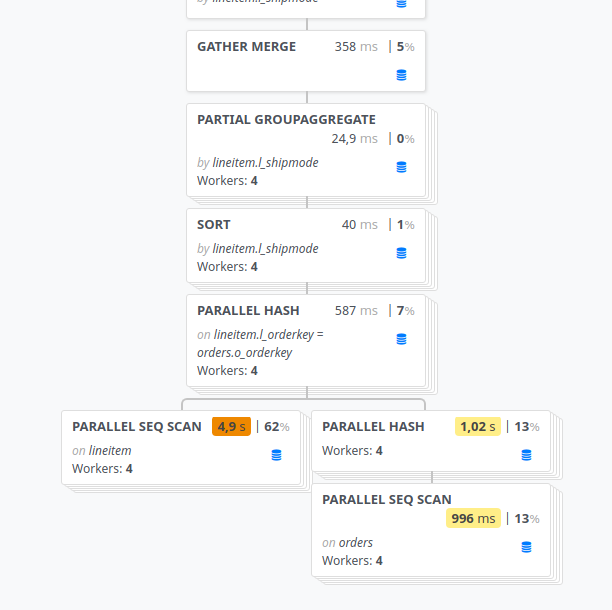This screenshot has height=610, width=612.
Task: Click database icon in Sort node
Action: click(x=401, y=253)
